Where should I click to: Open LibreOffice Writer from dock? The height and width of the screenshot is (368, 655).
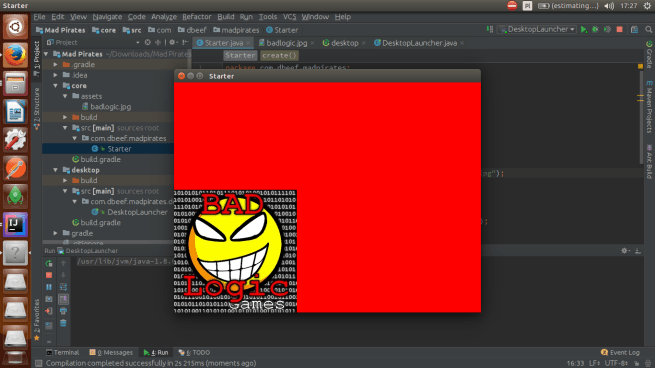click(15, 112)
